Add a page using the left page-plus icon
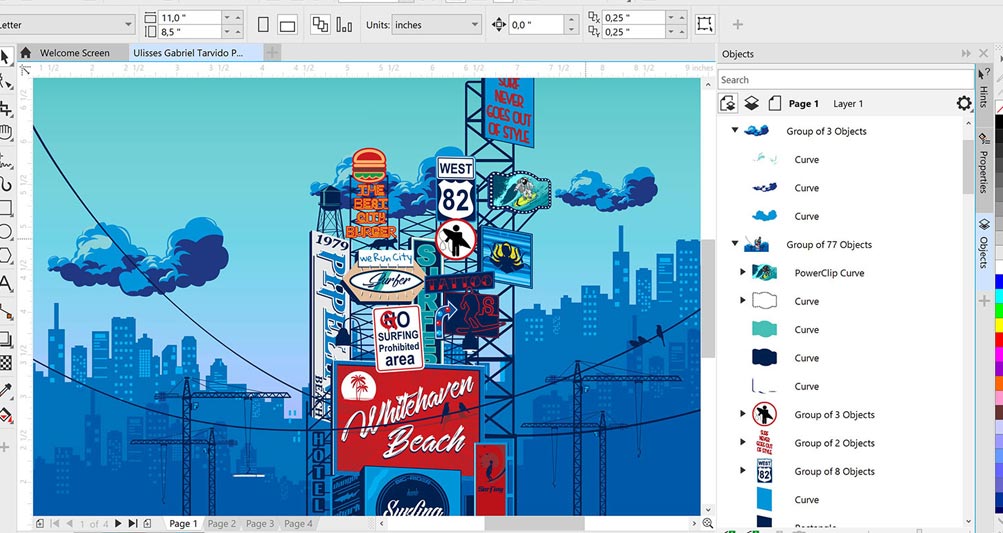This screenshot has height=533, width=1003. 40,523
